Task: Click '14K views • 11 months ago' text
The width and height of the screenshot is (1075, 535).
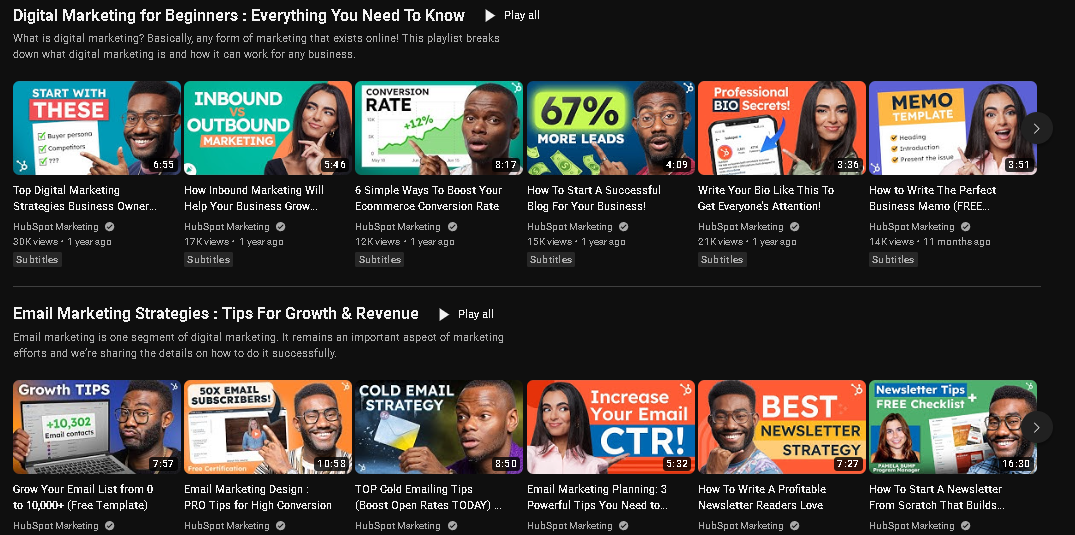Action: [x=930, y=241]
